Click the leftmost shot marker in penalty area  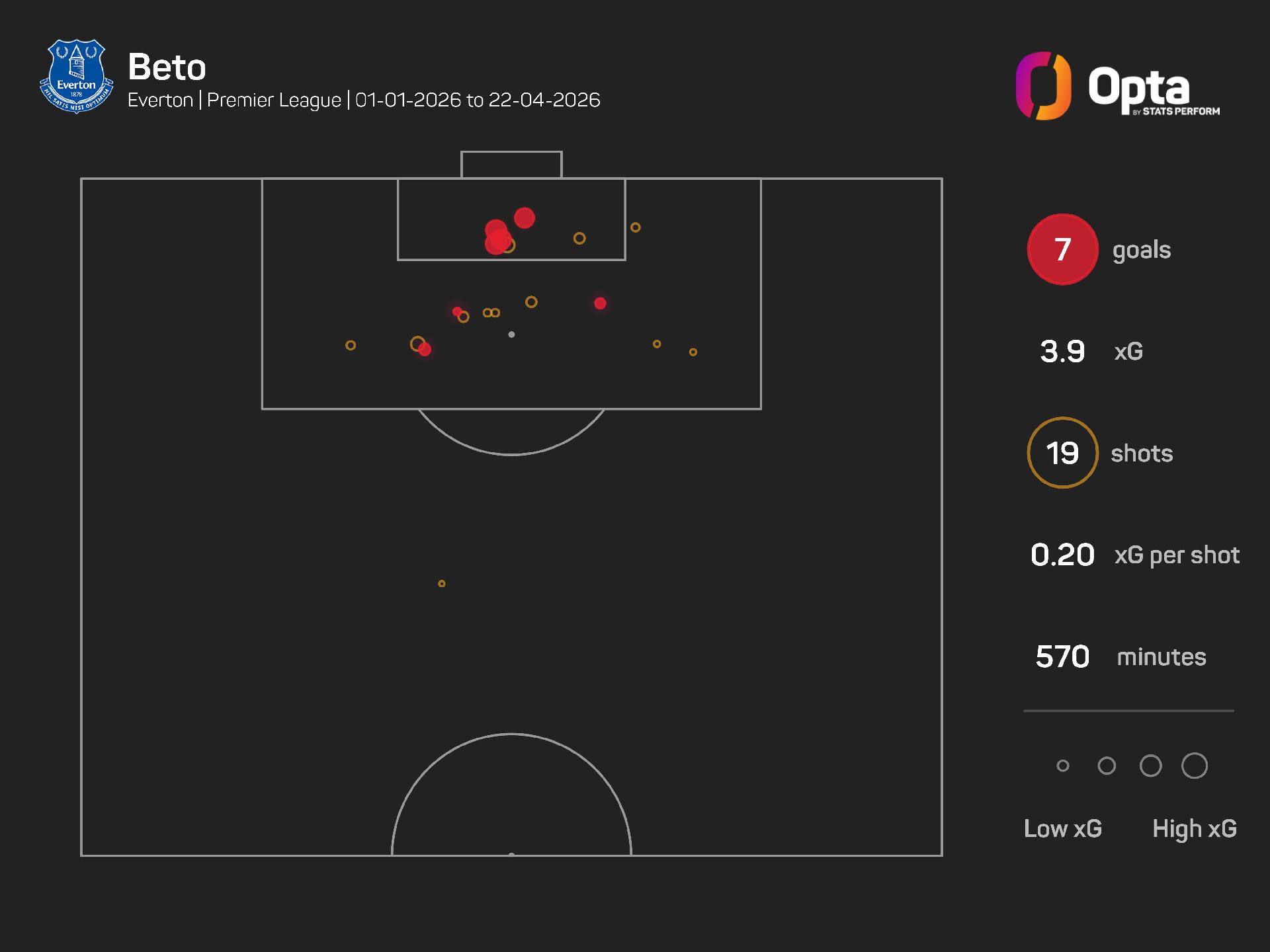point(351,345)
